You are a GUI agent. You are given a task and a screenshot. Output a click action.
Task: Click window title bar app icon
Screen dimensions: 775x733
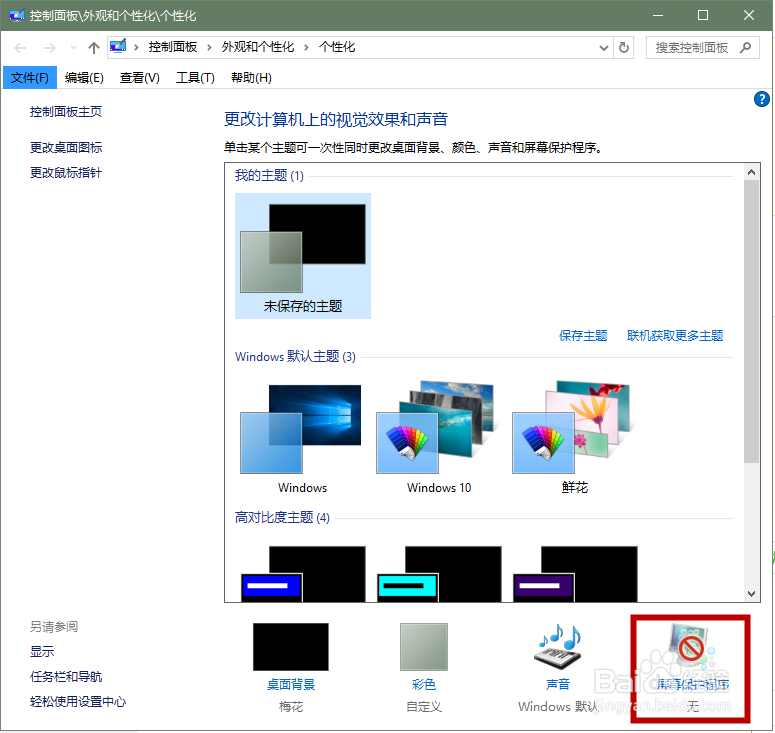(17, 15)
